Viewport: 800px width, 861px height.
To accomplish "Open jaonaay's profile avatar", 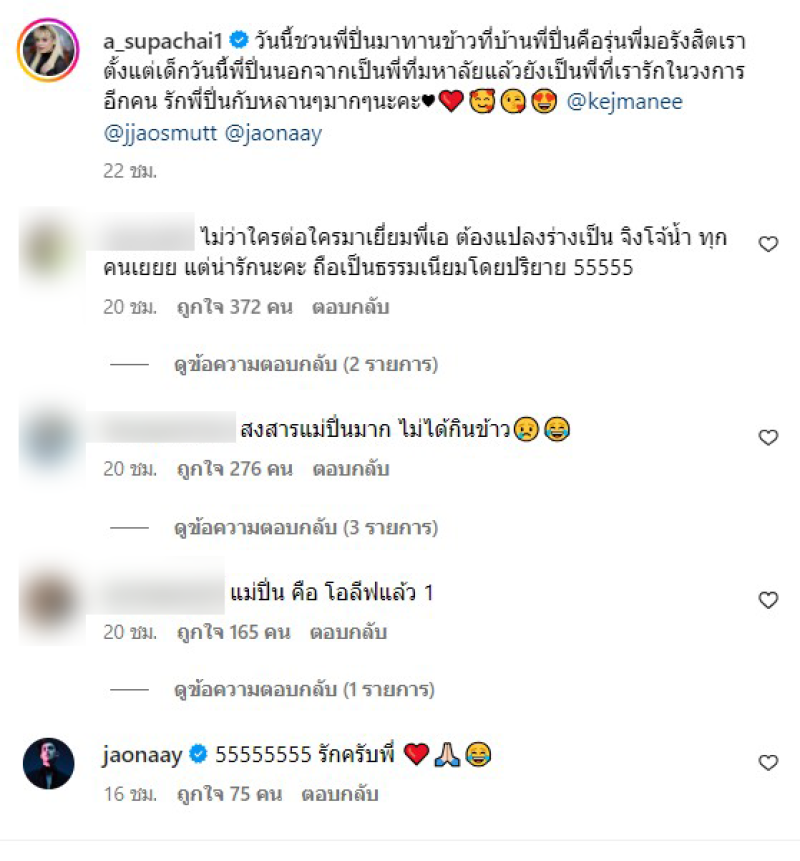I will click(48, 763).
